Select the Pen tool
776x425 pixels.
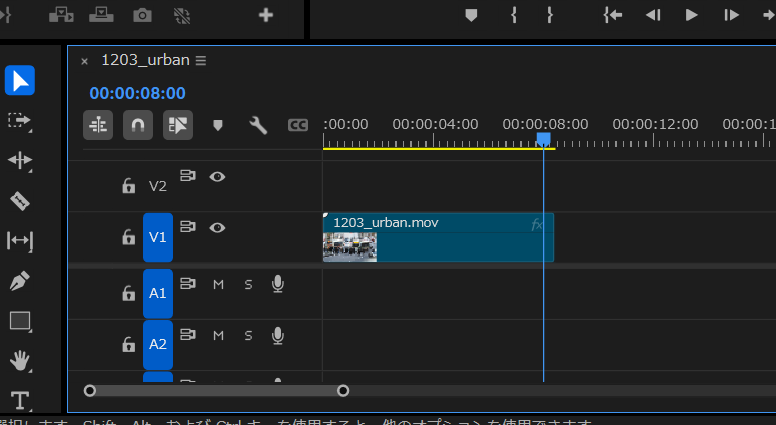coord(20,281)
